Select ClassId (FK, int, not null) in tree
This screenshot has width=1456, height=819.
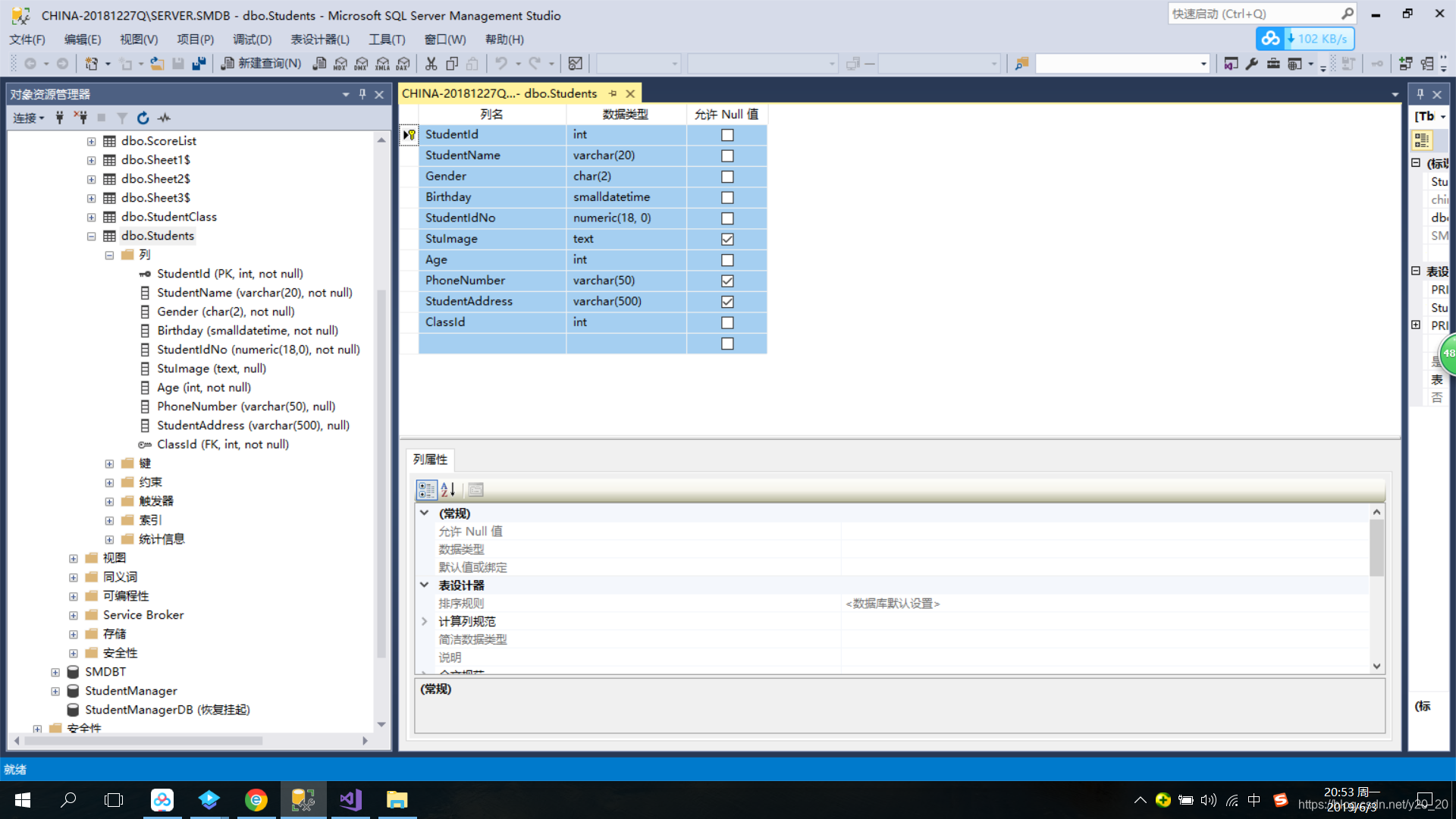[x=223, y=444]
